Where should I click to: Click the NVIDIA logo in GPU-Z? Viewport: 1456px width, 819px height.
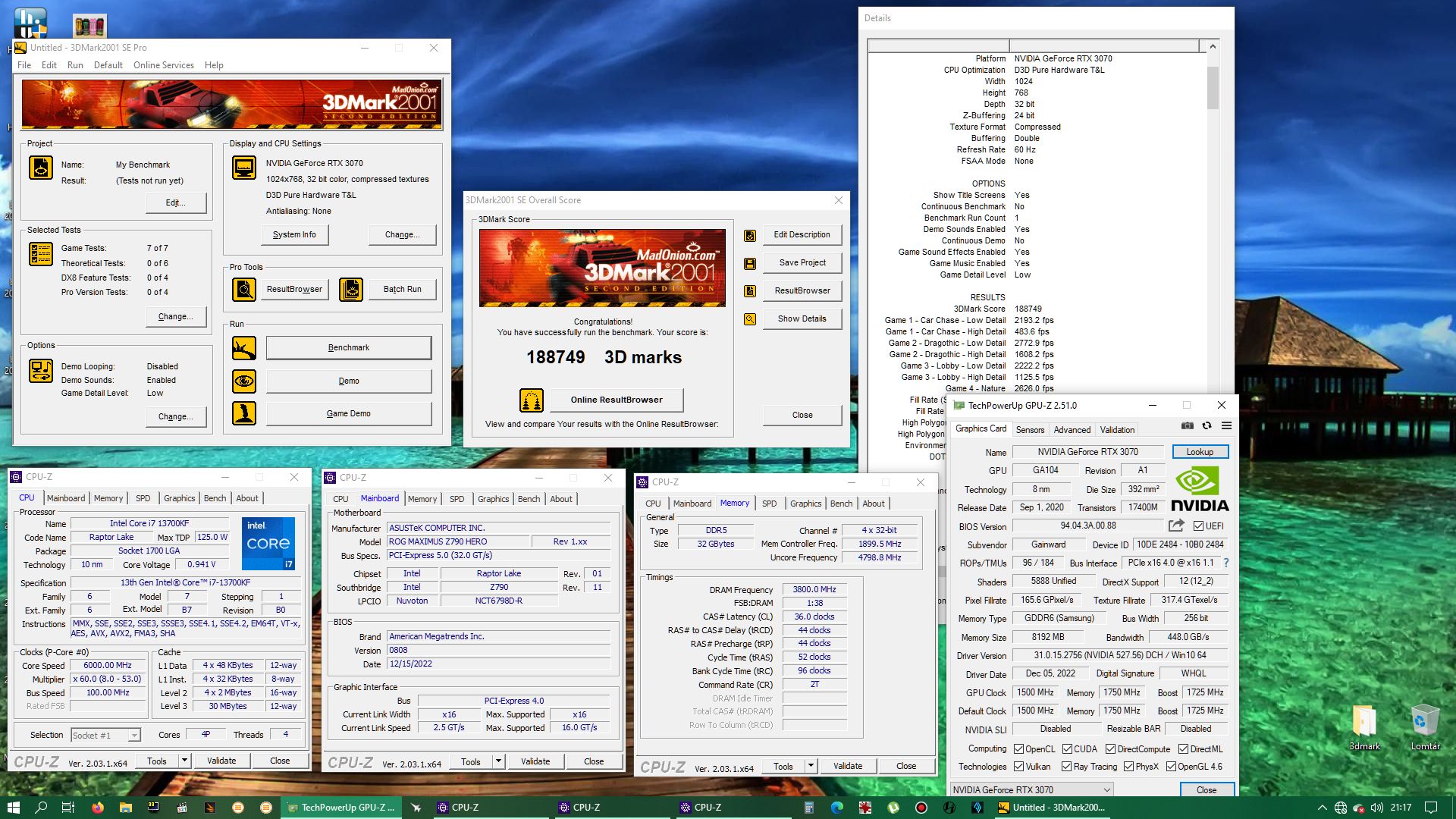pos(1200,489)
